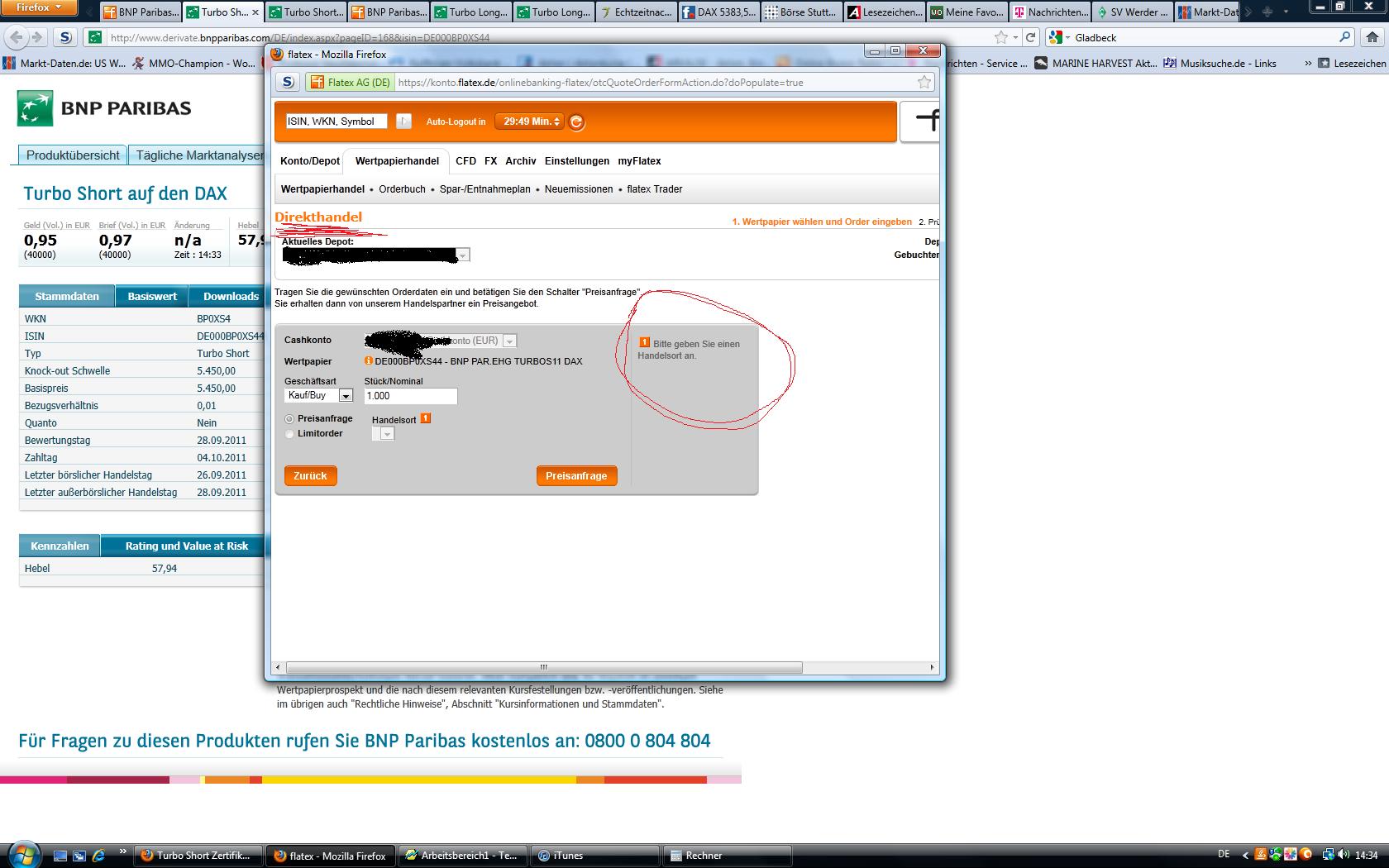
Task: Switch to iTunes in the taskbar
Action: coord(595,856)
